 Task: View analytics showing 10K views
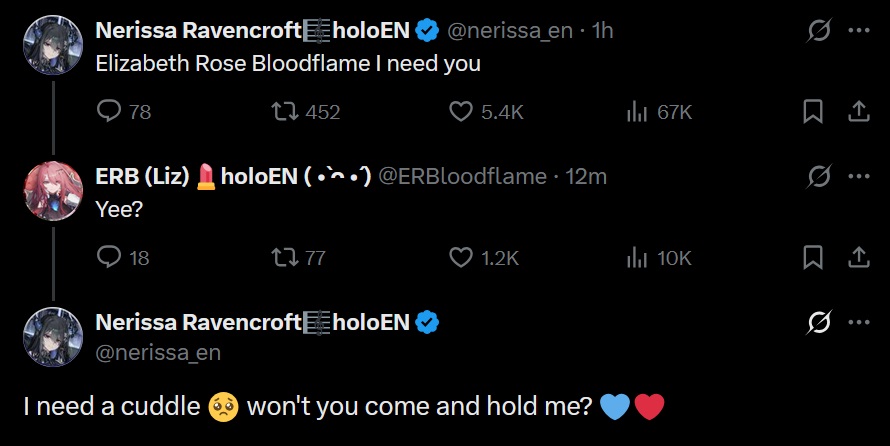click(x=636, y=258)
